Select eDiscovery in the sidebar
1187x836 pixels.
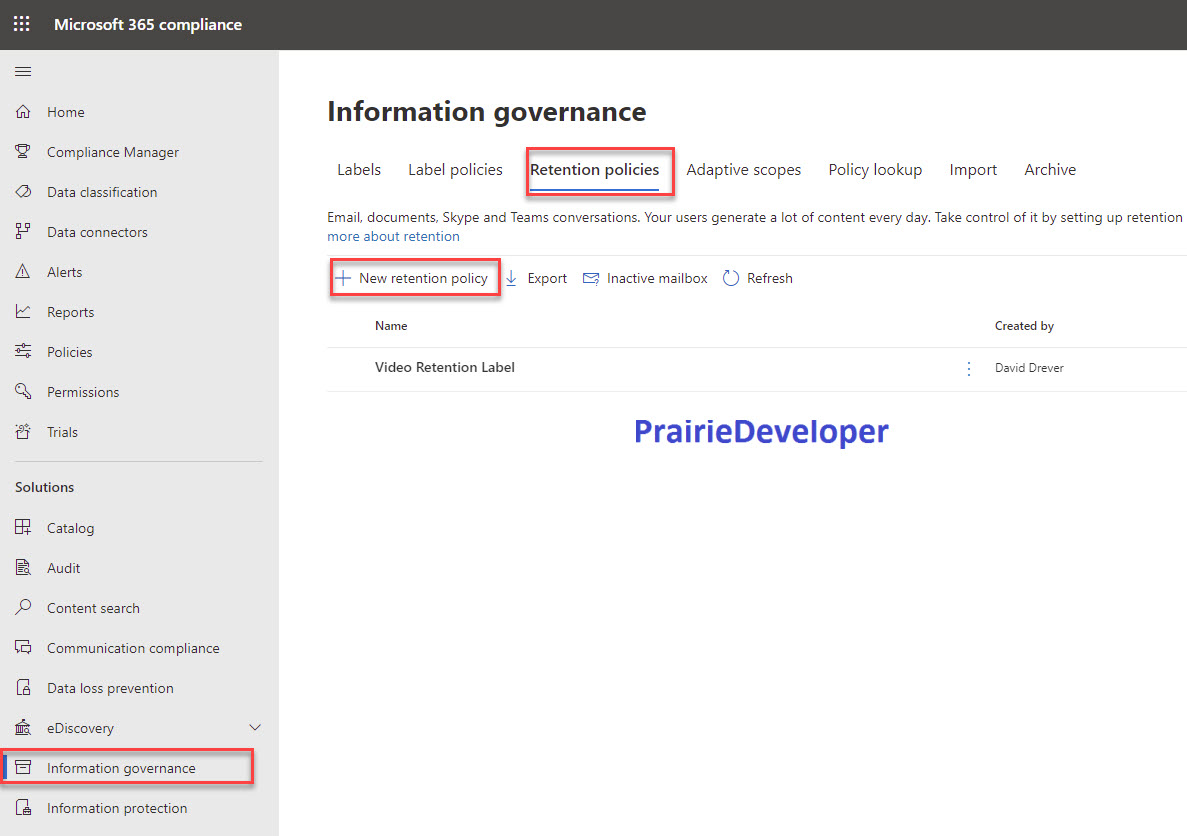(80, 728)
